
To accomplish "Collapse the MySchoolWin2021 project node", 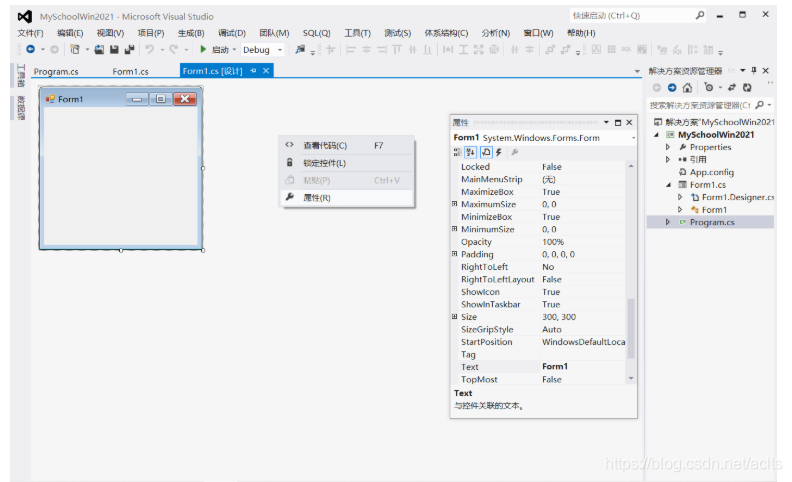I will [656, 134].
